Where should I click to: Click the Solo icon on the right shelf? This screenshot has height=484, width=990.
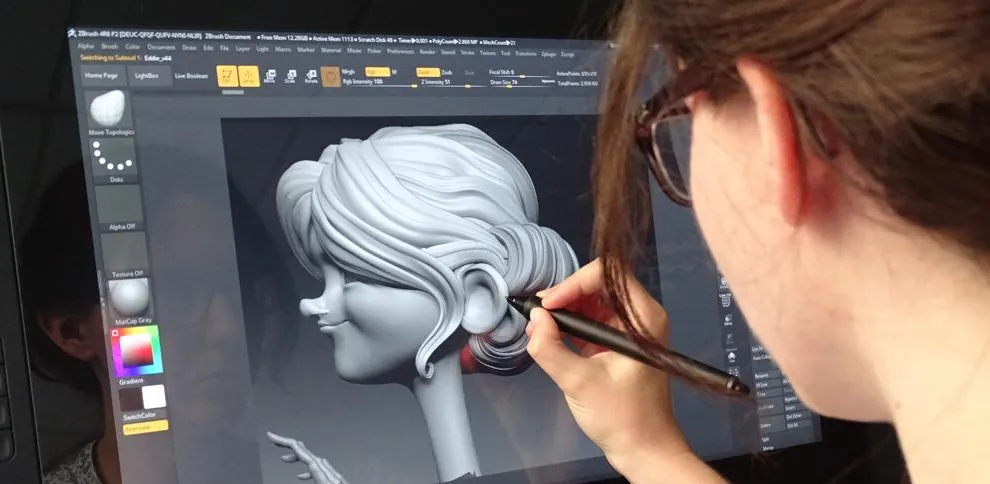click(731, 357)
